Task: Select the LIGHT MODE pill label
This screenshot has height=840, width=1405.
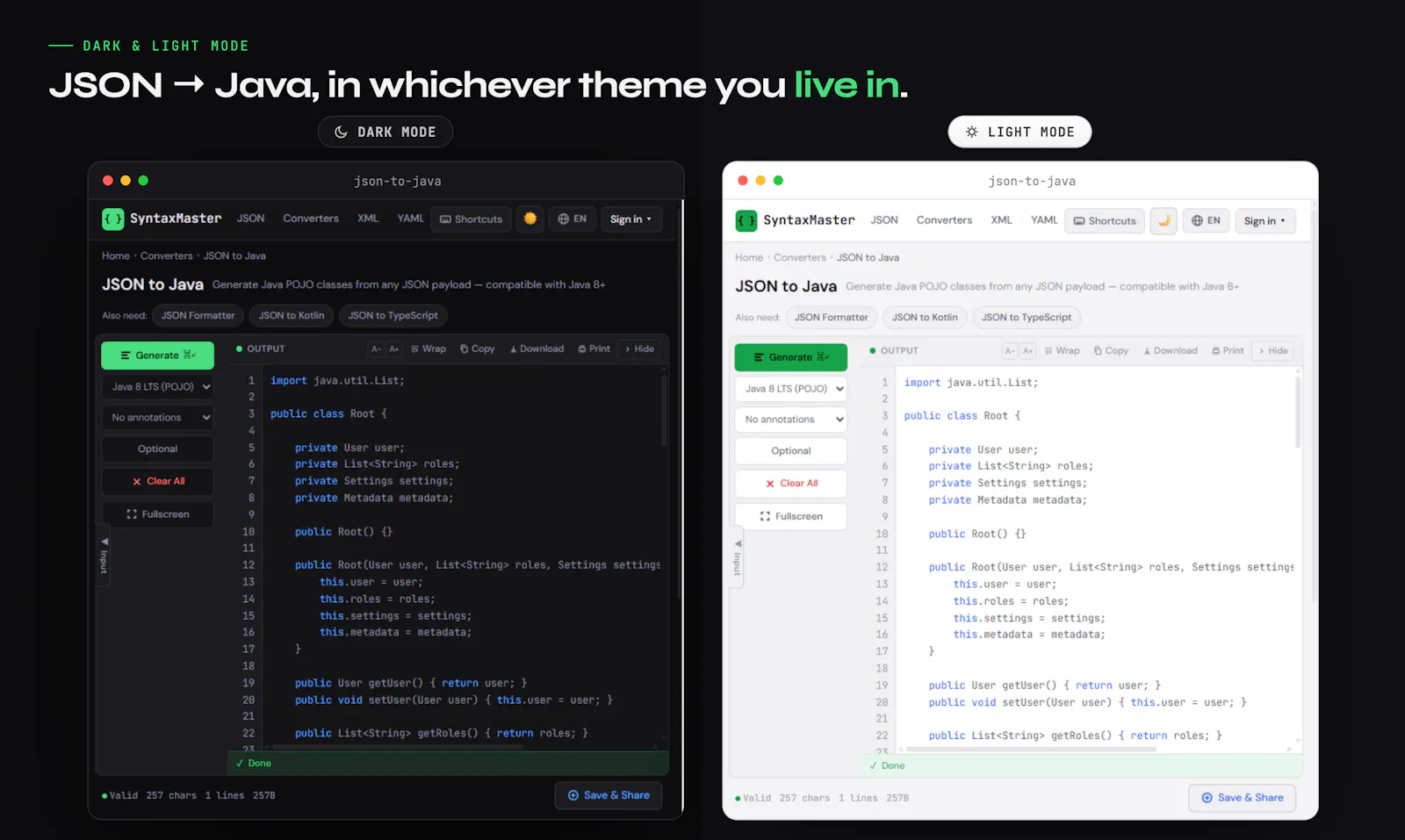Action: 1020,132
